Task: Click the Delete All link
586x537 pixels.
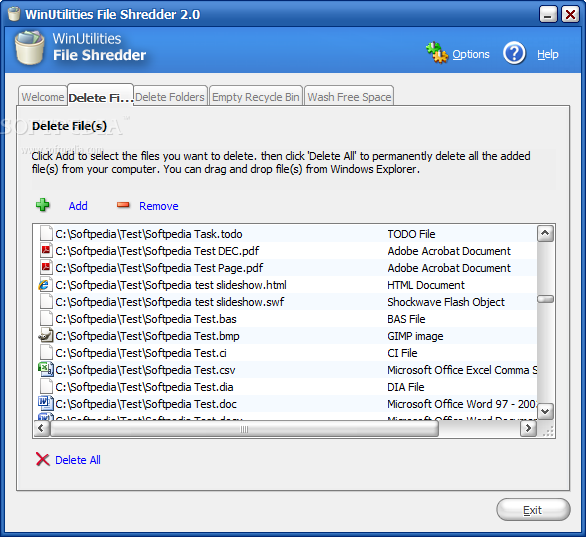Action: [78, 460]
